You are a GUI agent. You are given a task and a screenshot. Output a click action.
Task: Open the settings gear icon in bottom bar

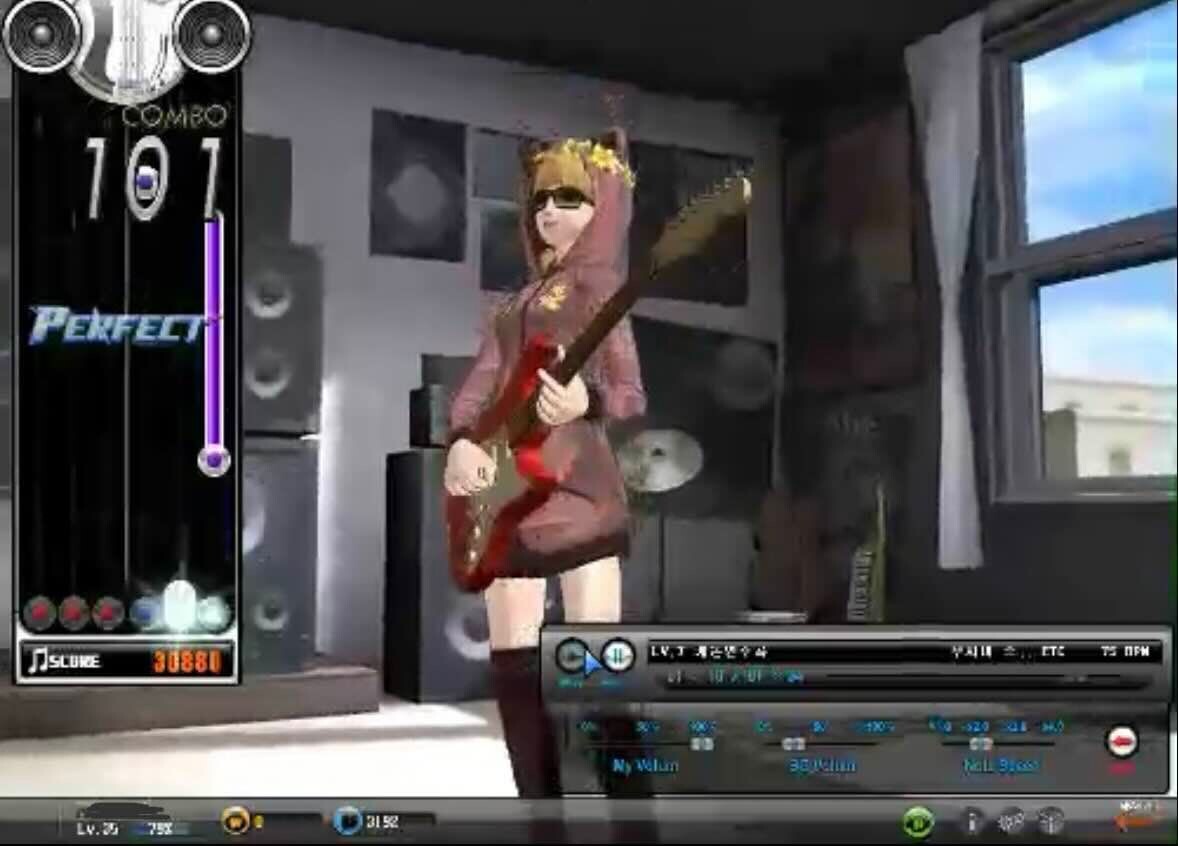1012,821
